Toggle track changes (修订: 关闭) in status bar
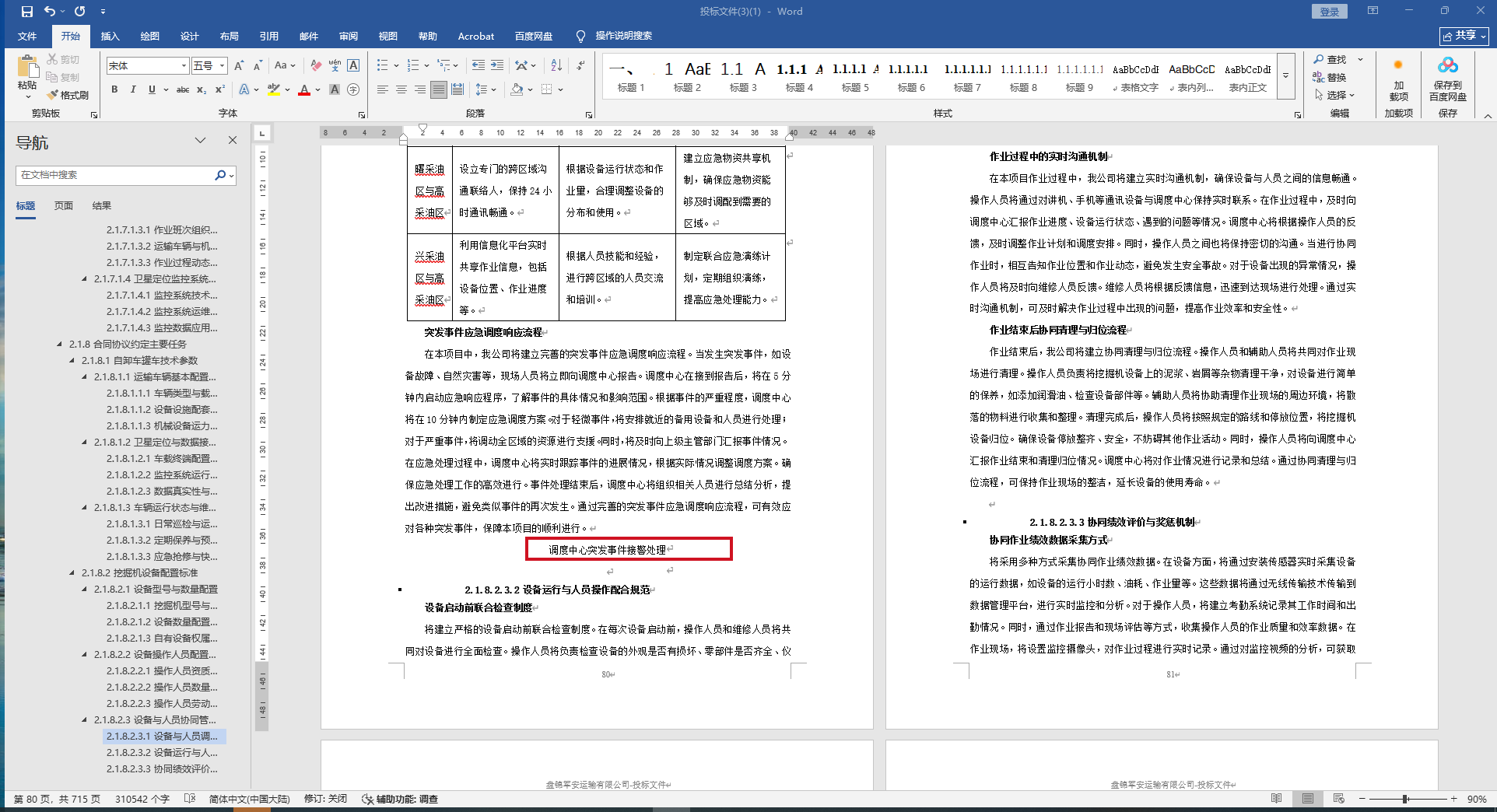1497x812 pixels. pyautogui.click(x=325, y=799)
